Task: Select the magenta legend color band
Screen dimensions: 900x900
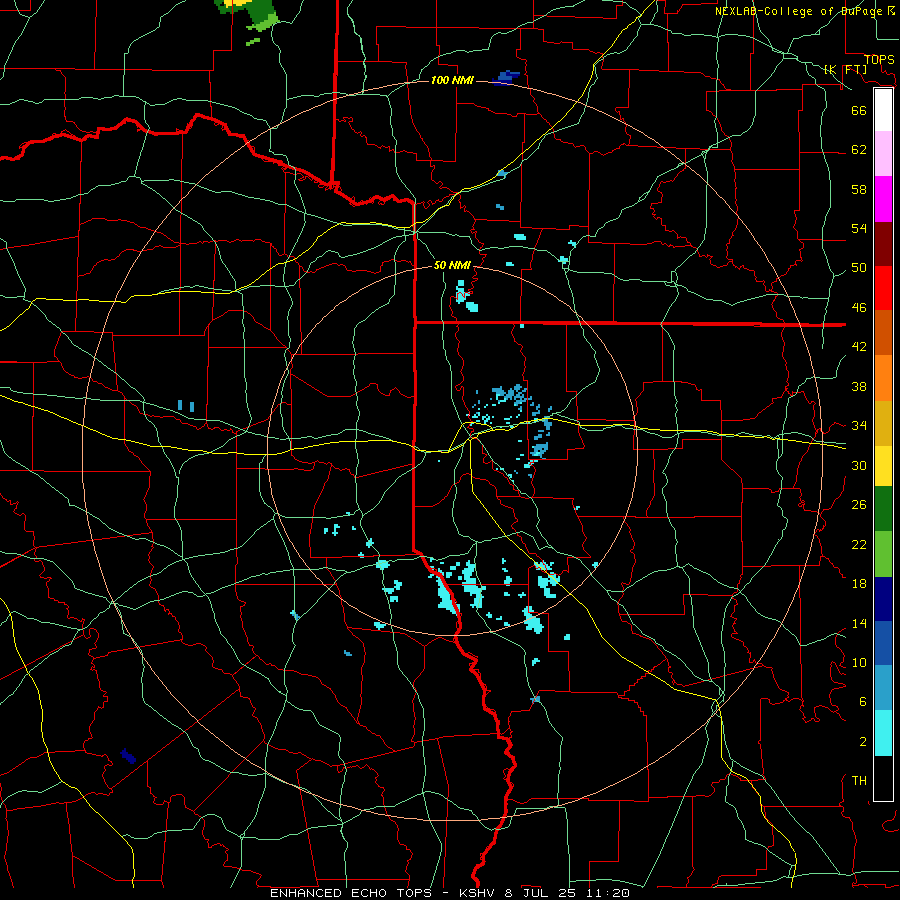Action: coord(883,199)
